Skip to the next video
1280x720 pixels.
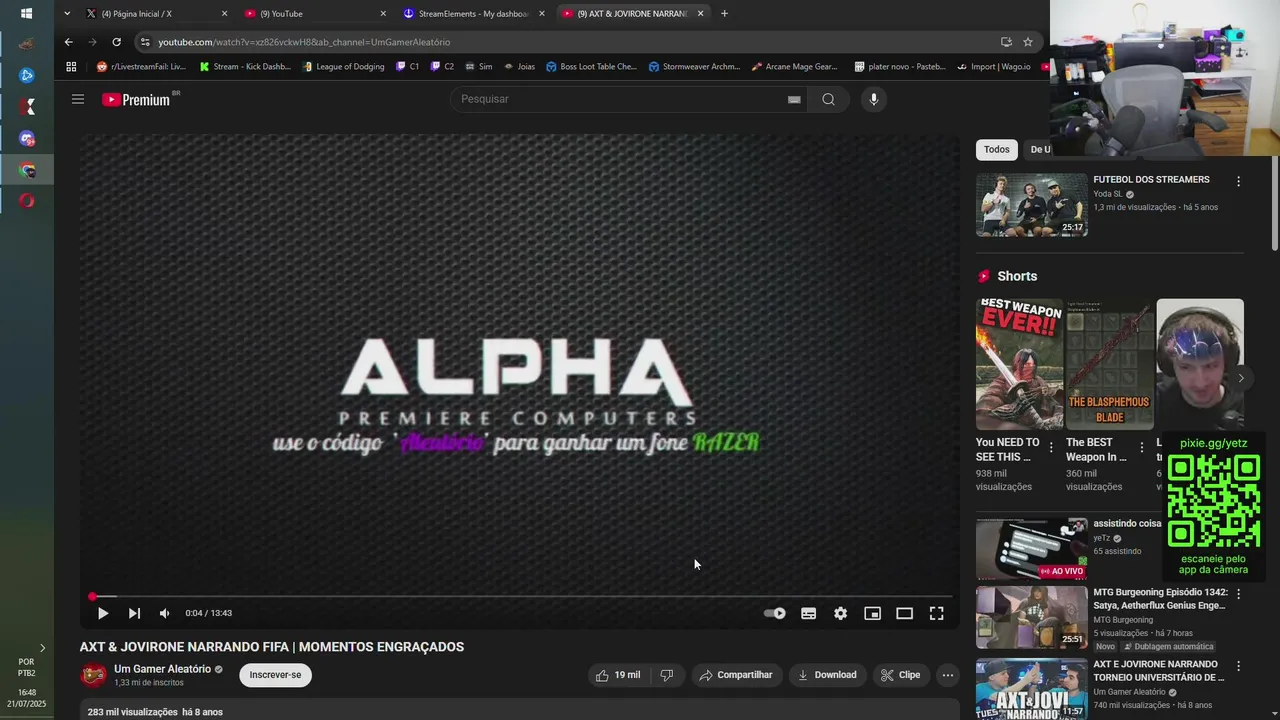click(x=134, y=613)
